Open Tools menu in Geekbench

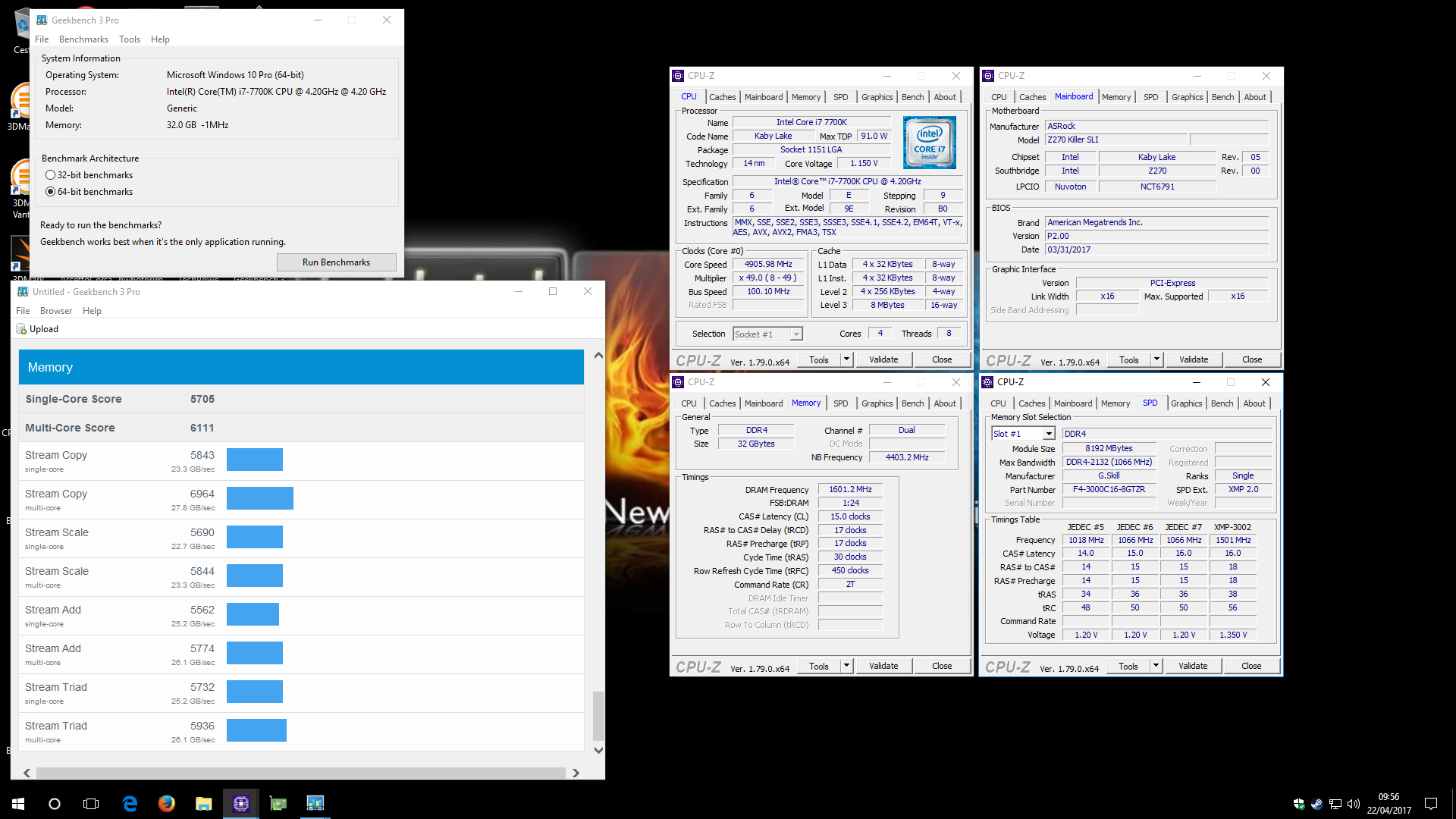pos(130,39)
